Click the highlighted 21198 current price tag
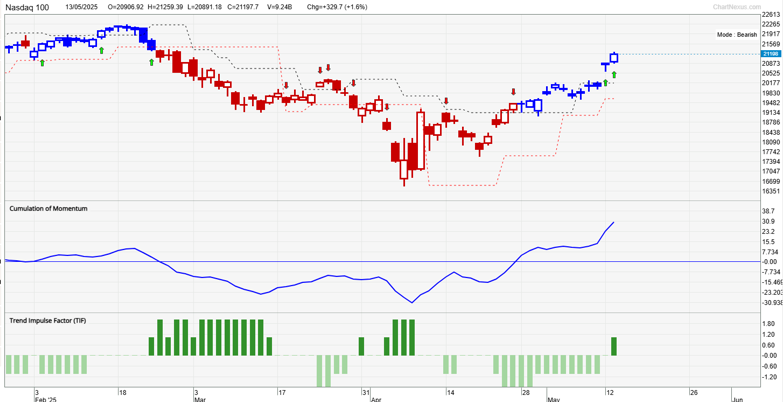The height and width of the screenshot is (402, 783). [770, 54]
